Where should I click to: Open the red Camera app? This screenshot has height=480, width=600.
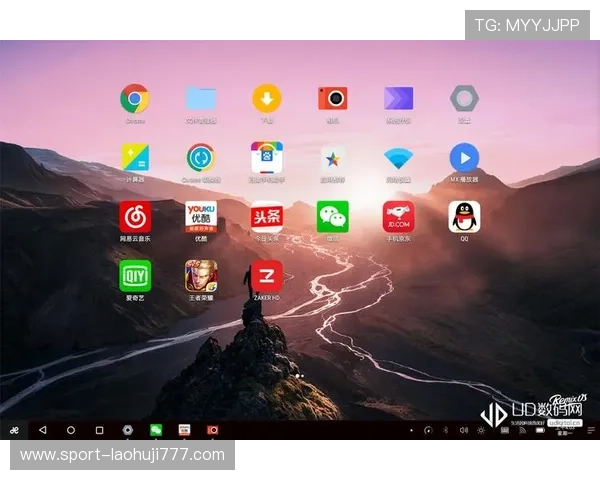(x=333, y=98)
